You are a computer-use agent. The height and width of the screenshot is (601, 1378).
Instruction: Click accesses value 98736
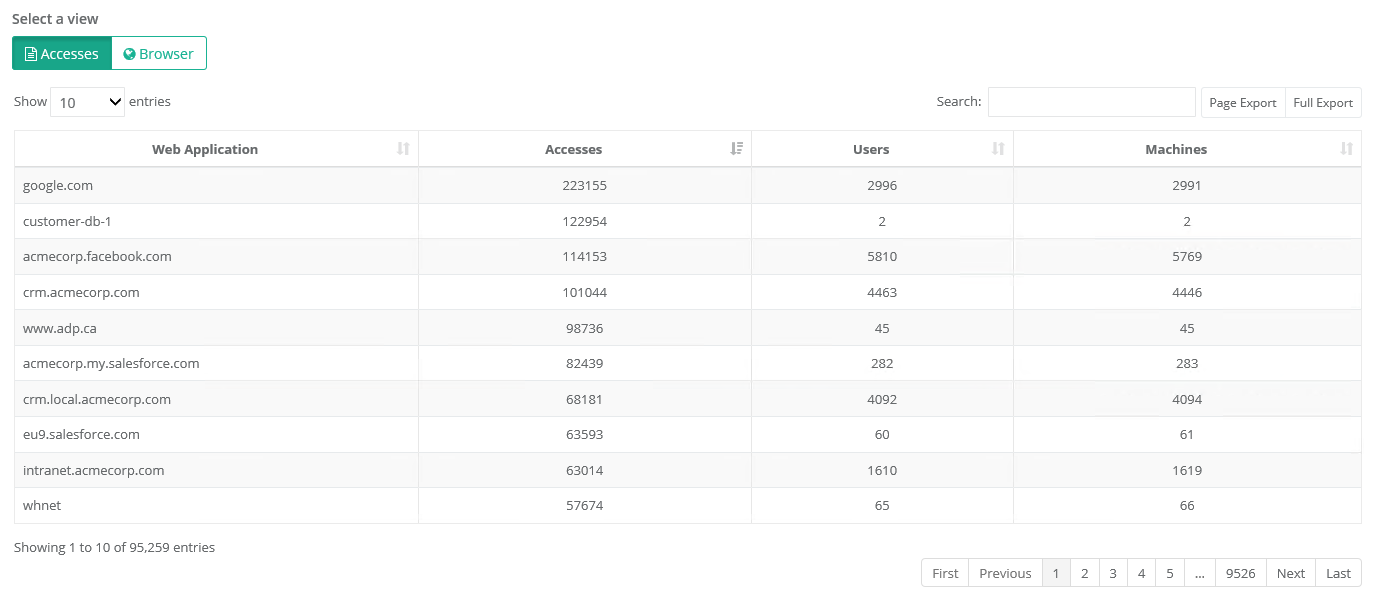[585, 328]
